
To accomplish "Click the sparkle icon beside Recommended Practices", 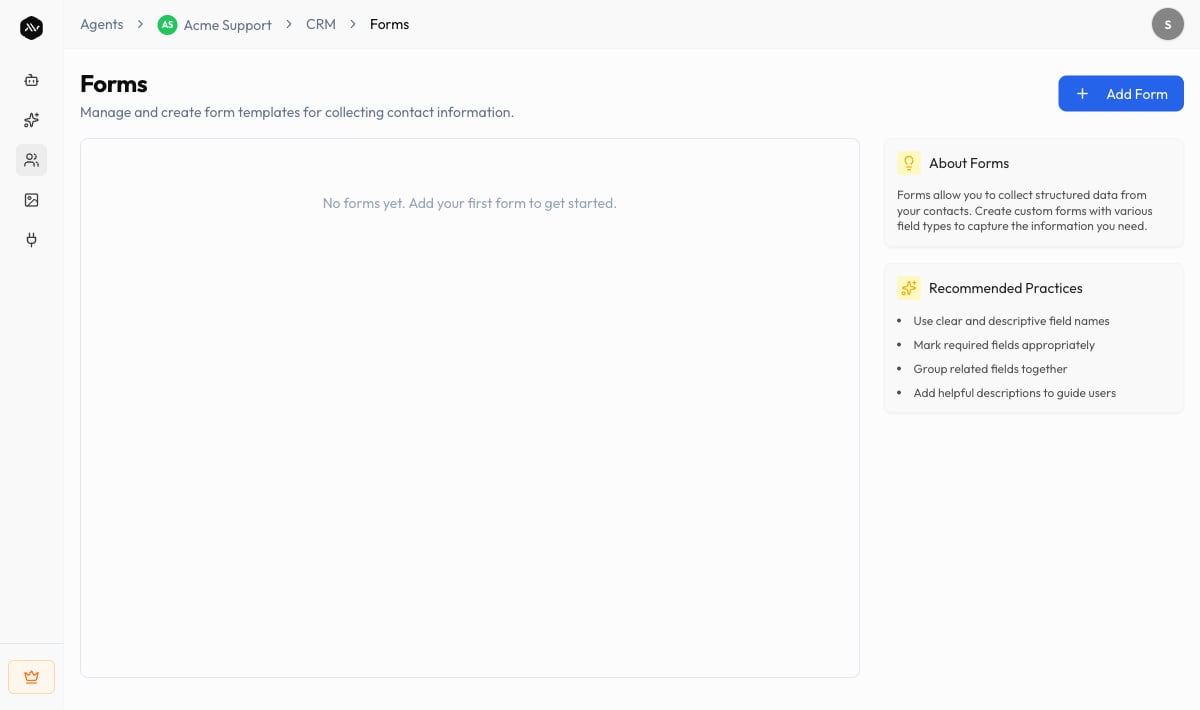I will [908, 288].
